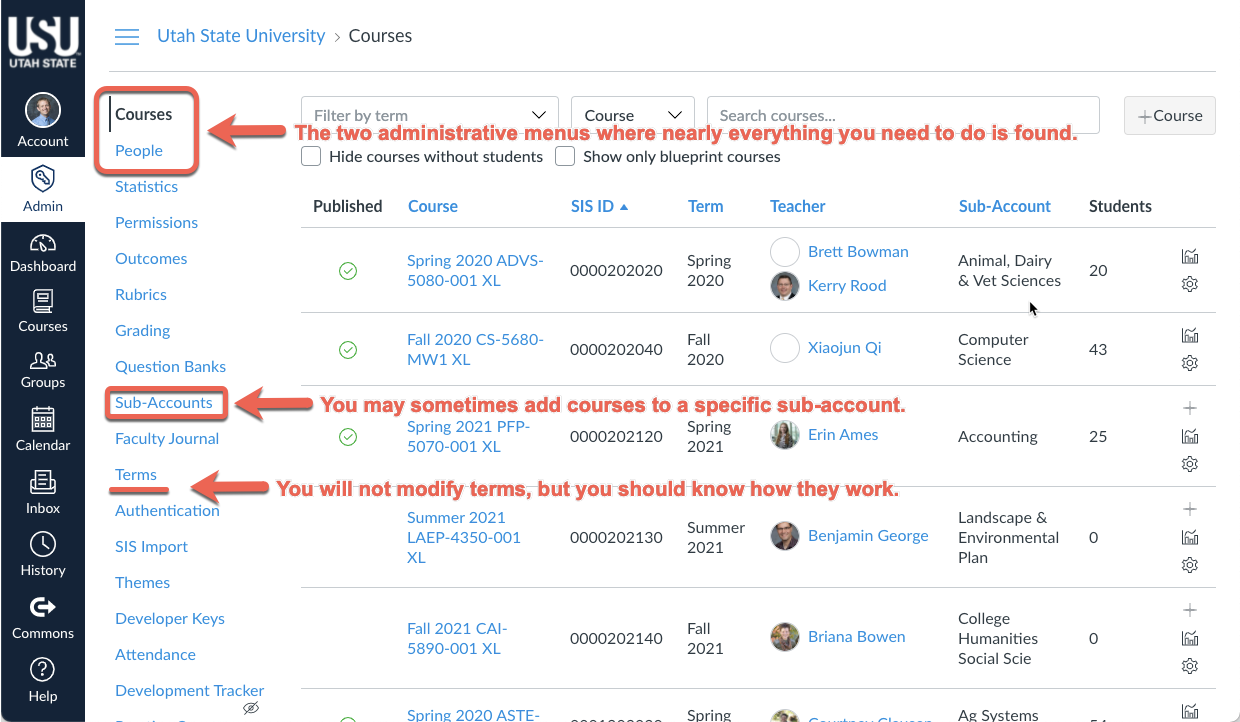Go to Dashboard in global navigation

click(43, 253)
